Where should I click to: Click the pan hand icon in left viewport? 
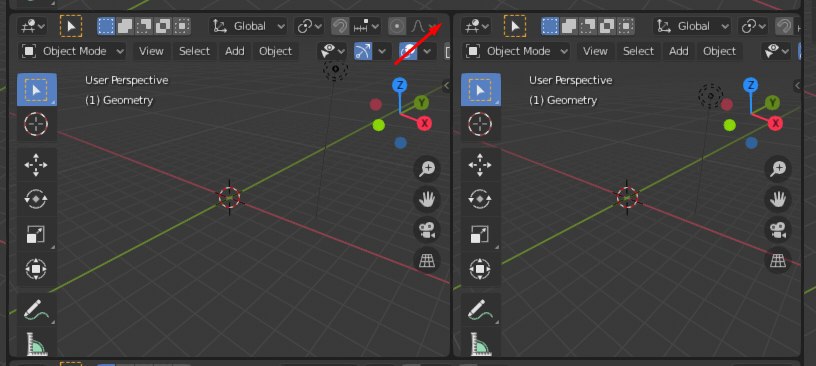pyautogui.click(x=427, y=199)
